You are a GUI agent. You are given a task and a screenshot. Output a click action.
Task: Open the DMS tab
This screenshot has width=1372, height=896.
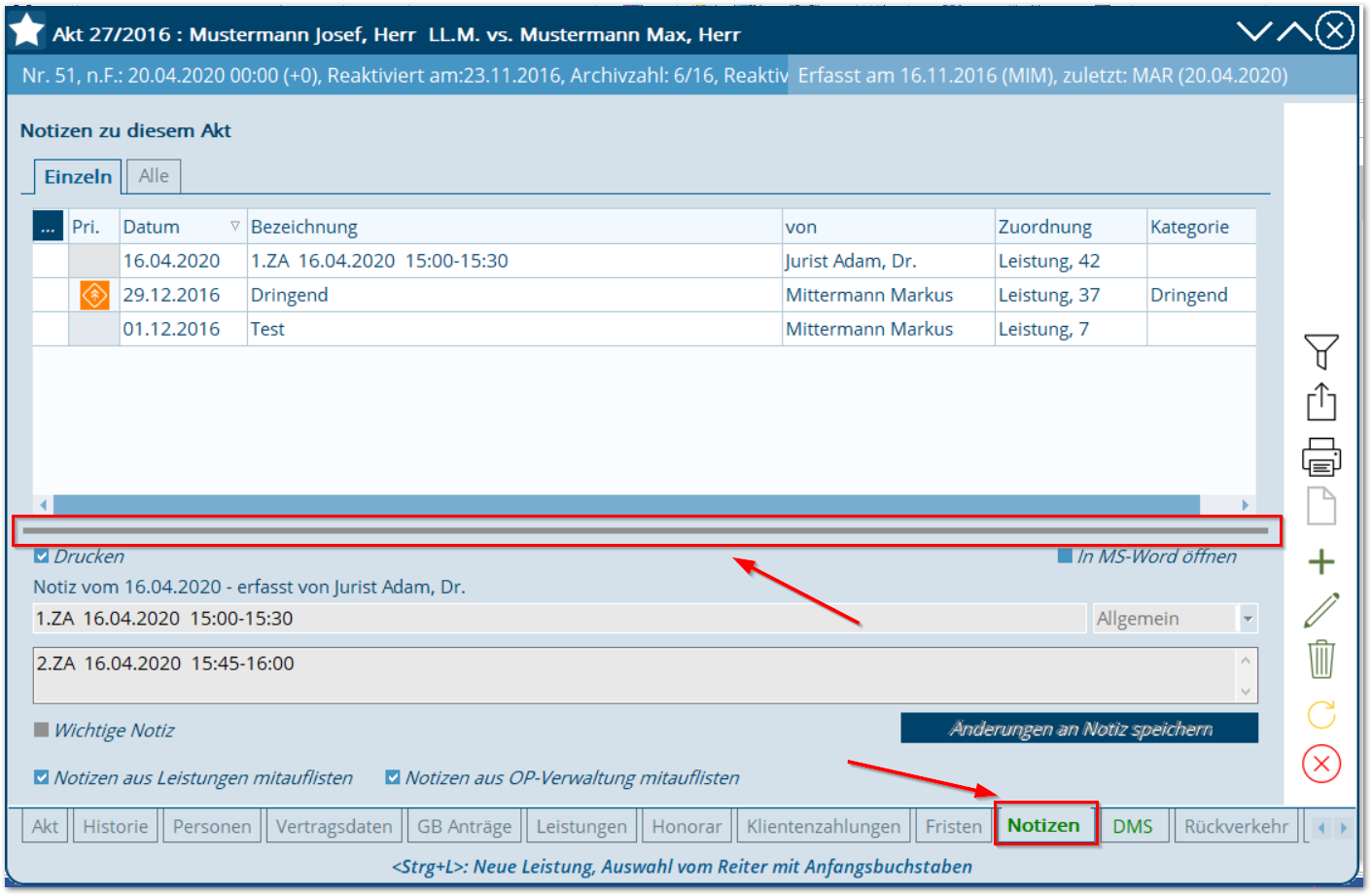pyautogui.click(x=1133, y=826)
